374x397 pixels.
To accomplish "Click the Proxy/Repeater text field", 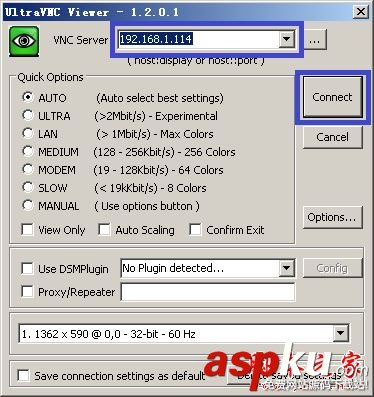I will [x=208, y=292].
